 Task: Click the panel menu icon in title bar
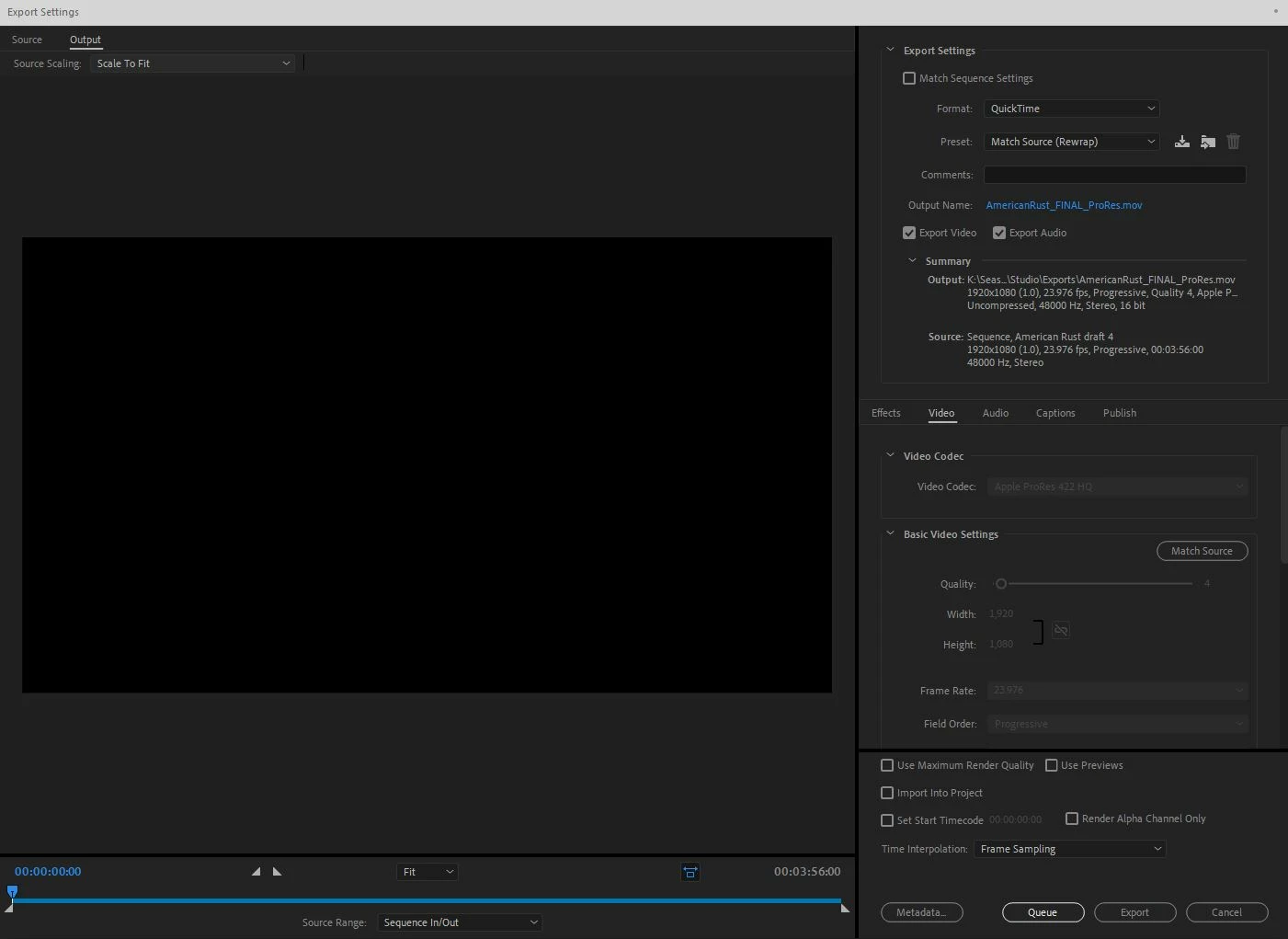pos(1276,11)
